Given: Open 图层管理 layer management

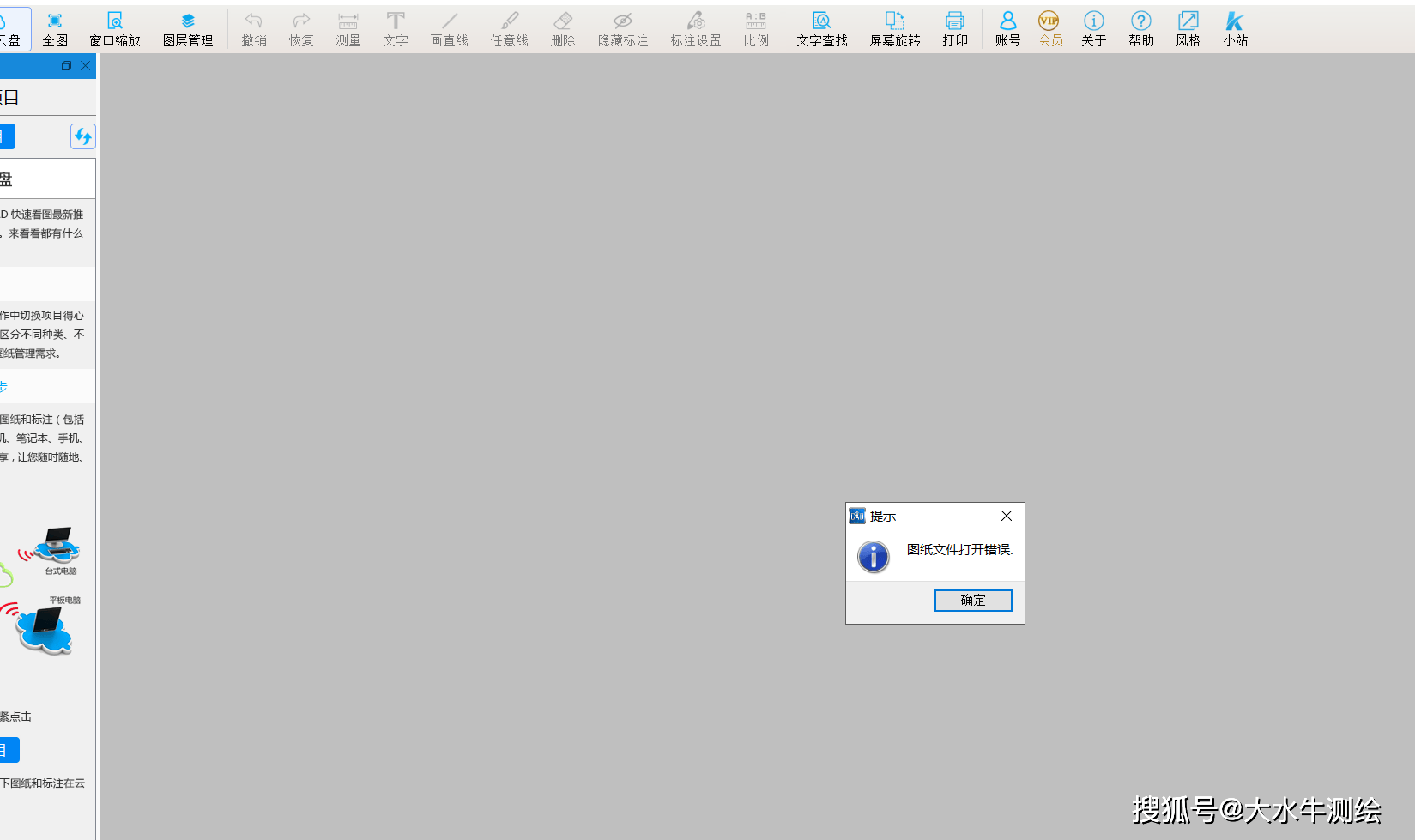Looking at the screenshot, I should pos(188,29).
